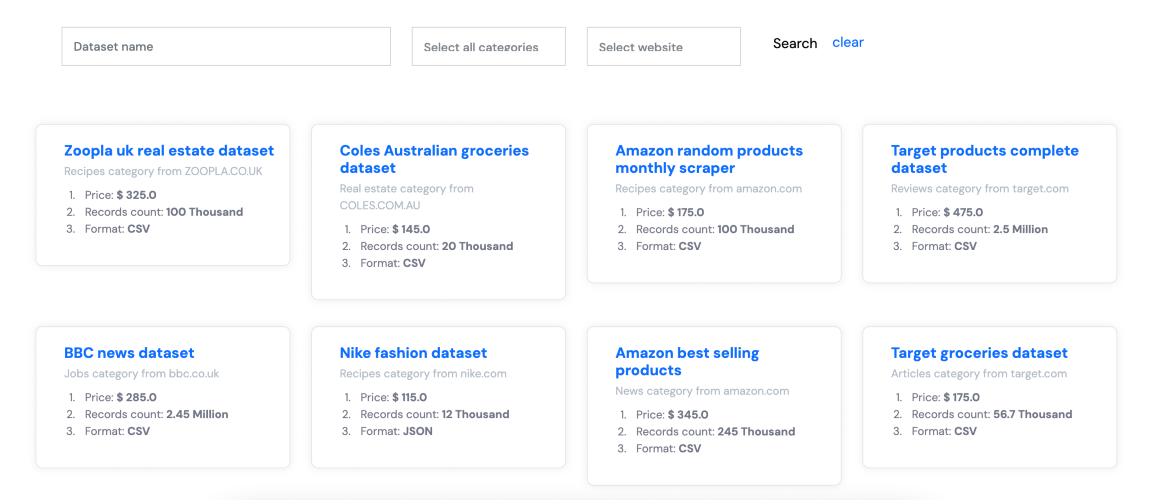The width and height of the screenshot is (1158, 500).
Task: Open the Select all categories dropdown
Action: (x=489, y=47)
